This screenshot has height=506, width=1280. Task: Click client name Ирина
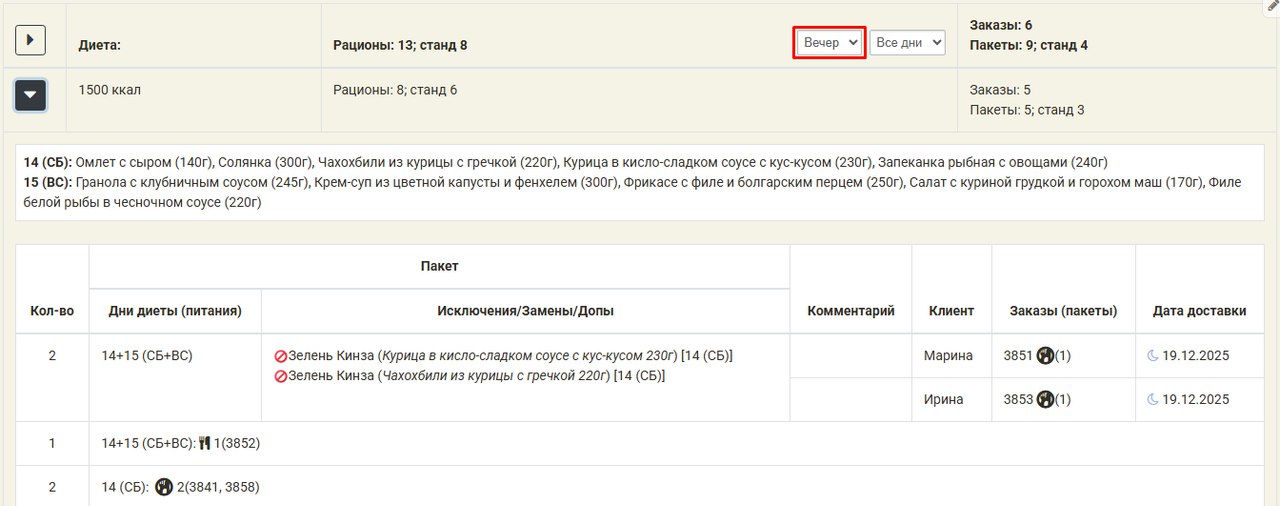943,399
